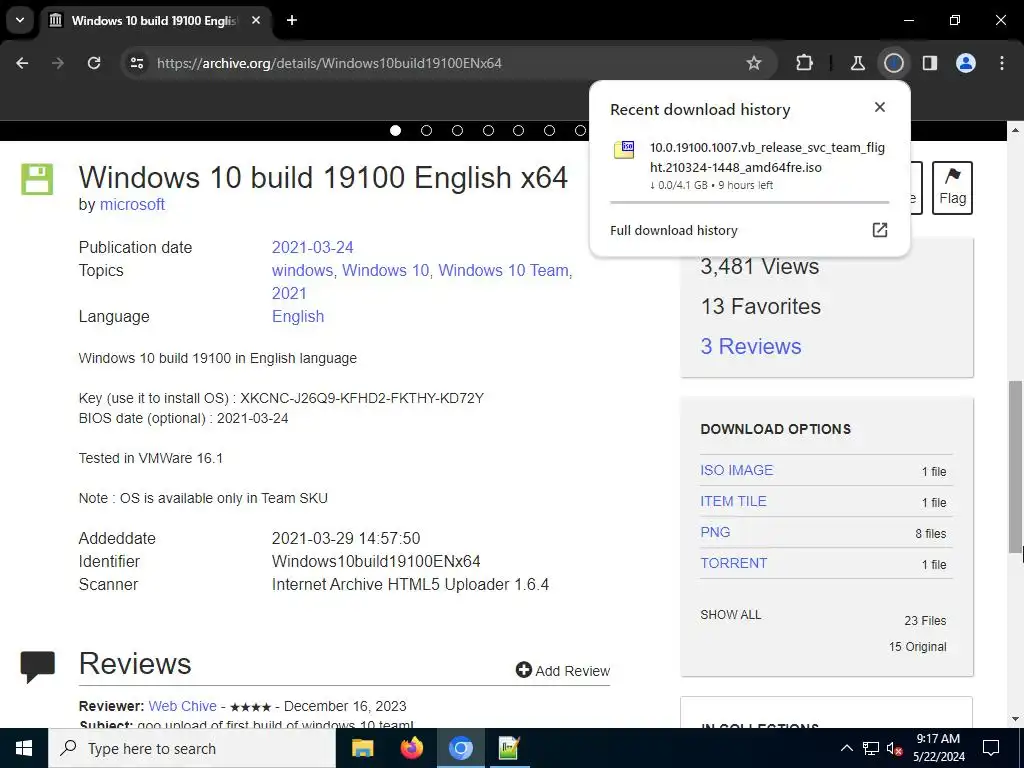Open the downloading ISO file entry
Viewport: 1024px width, 768px height.
(x=749, y=165)
